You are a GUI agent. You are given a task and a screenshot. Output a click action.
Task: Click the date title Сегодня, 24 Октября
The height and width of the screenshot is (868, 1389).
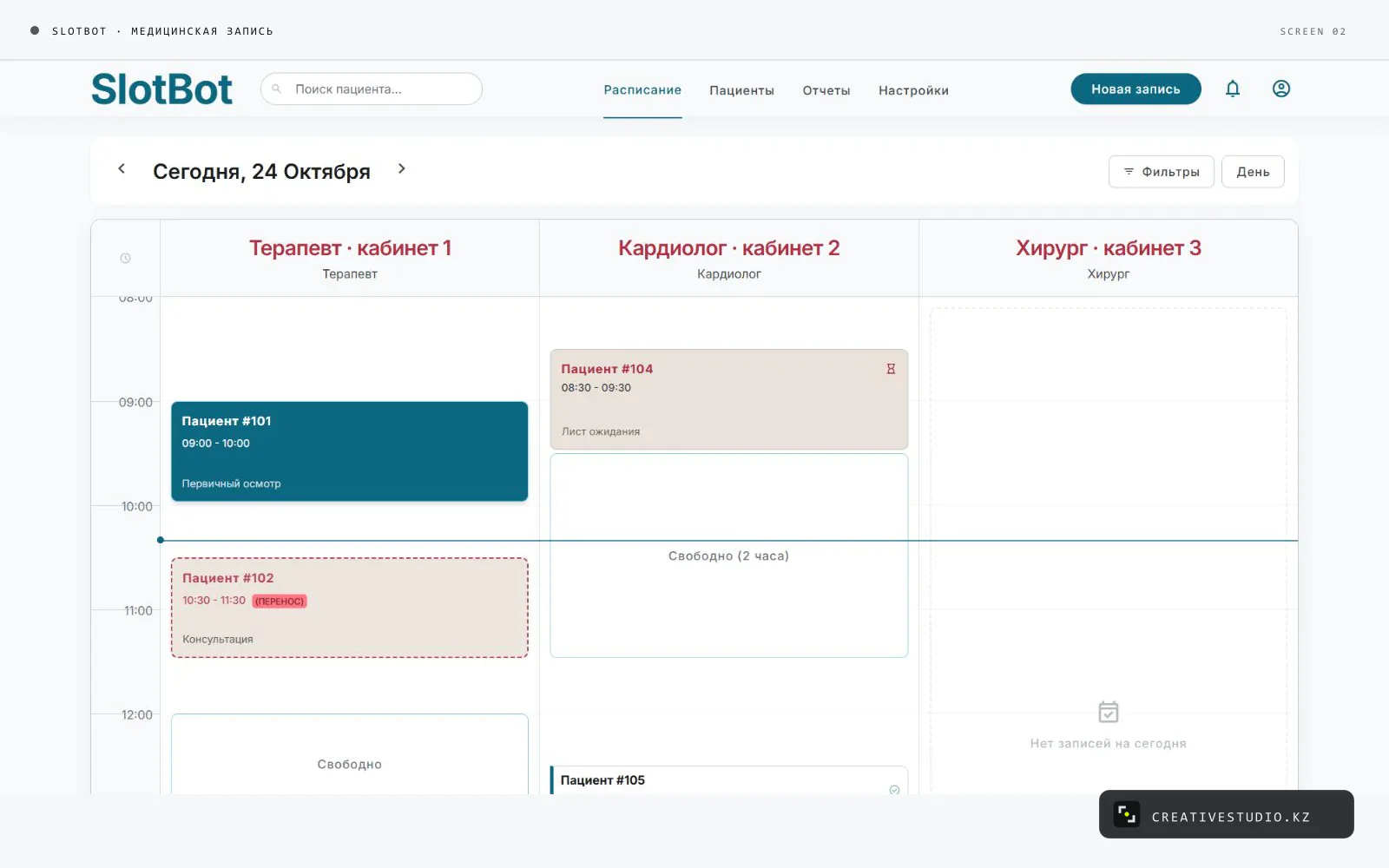pos(261,171)
